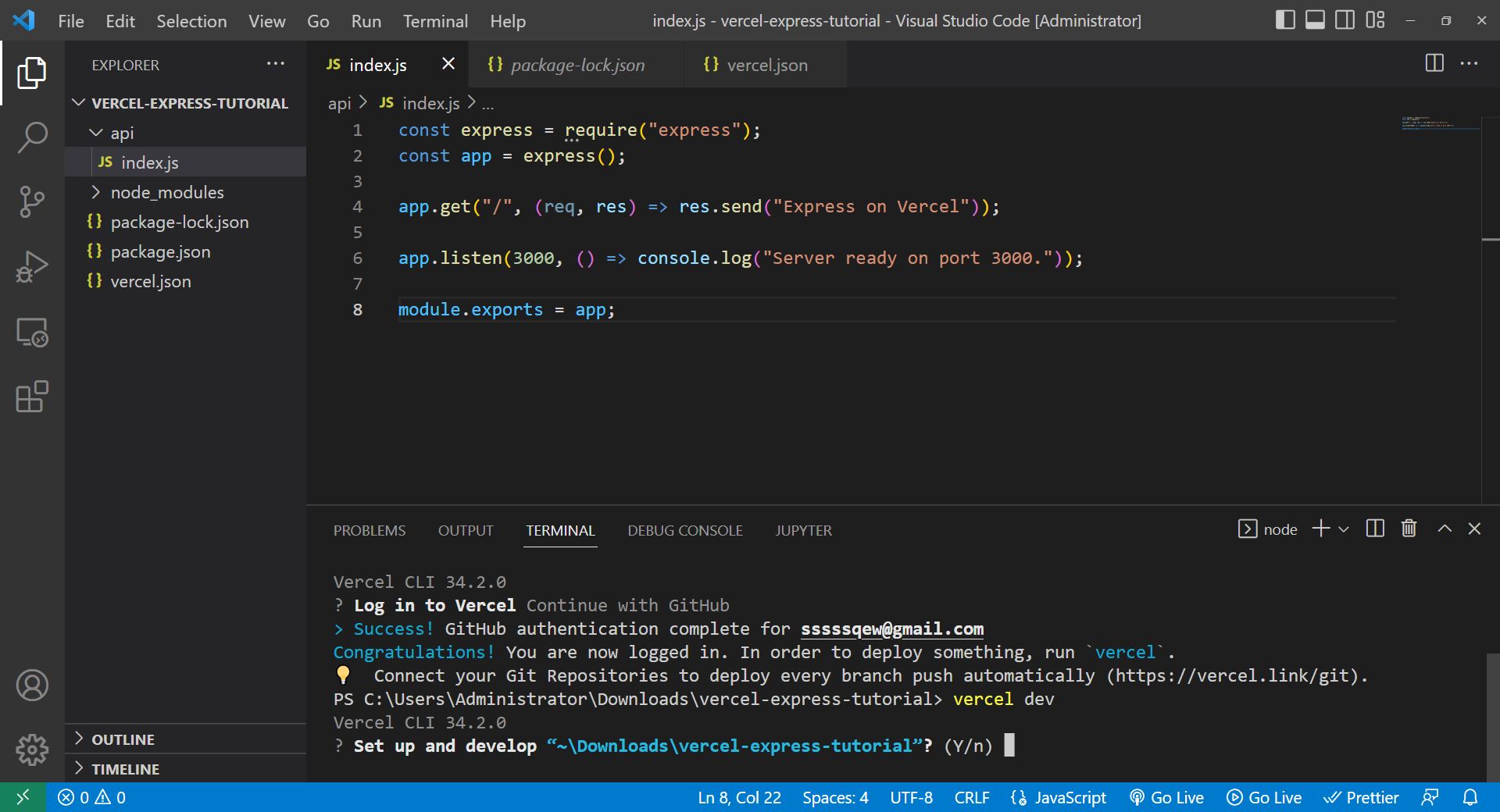1500x812 pixels.
Task: Click the index.js breadcrumb segment
Action: 420,103
